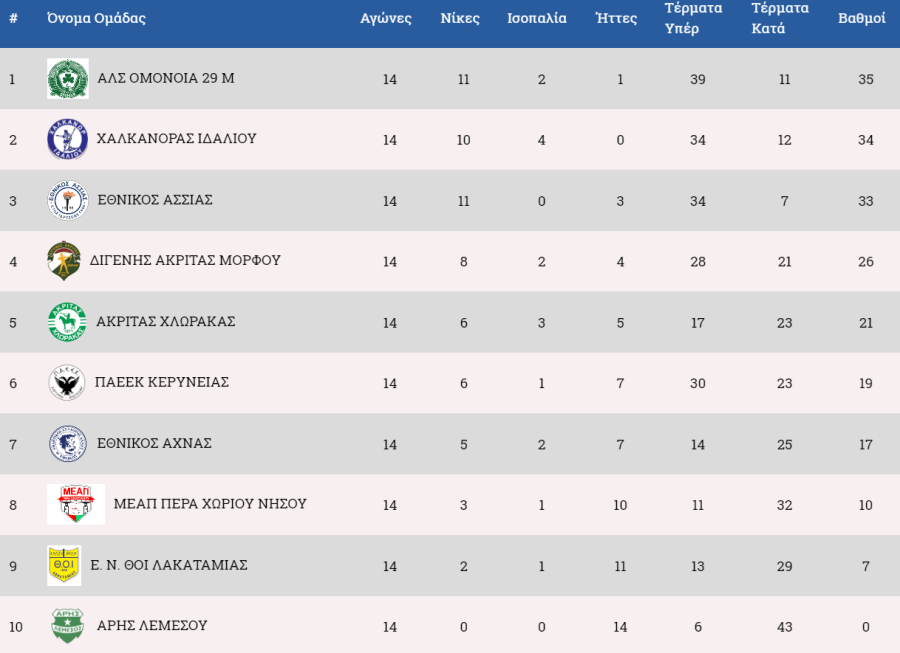
Task: Open the ΠΑΕΕΚ ΚΕΡΥΝΕΙΑΣ team name
Action: [x=162, y=382]
